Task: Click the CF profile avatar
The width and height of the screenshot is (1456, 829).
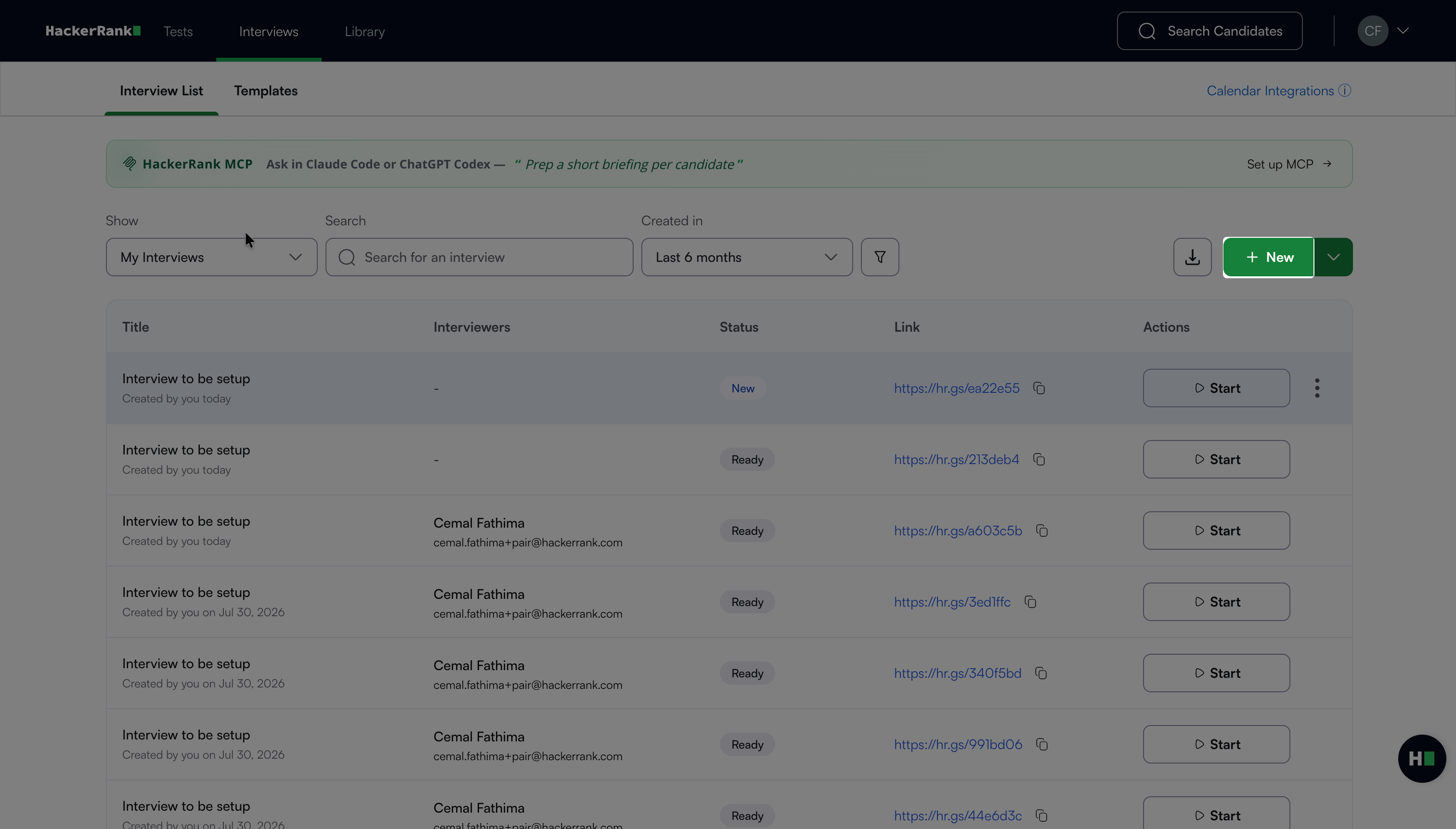Action: click(1373, 31)
